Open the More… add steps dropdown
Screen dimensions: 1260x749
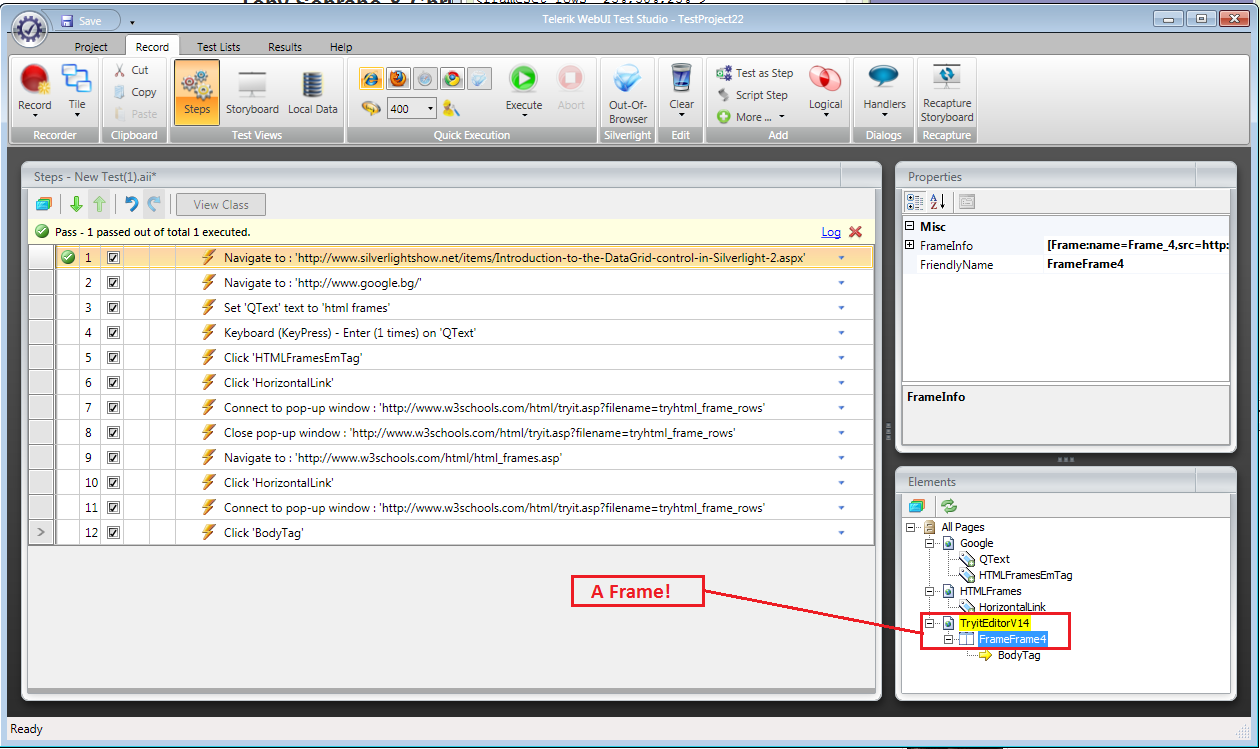click(x=750, y=117)
